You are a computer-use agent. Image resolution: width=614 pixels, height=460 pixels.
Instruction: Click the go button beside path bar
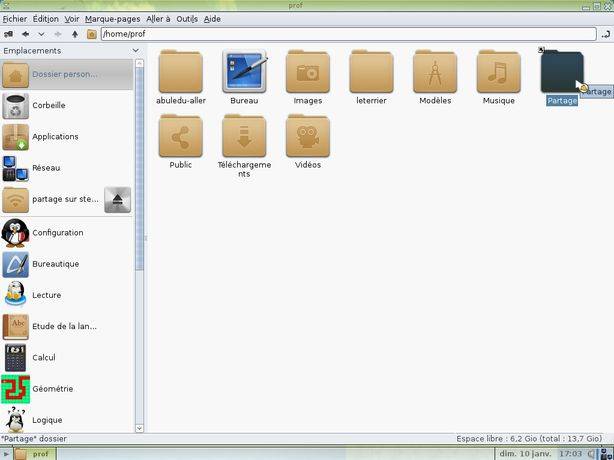click(605, 34)
